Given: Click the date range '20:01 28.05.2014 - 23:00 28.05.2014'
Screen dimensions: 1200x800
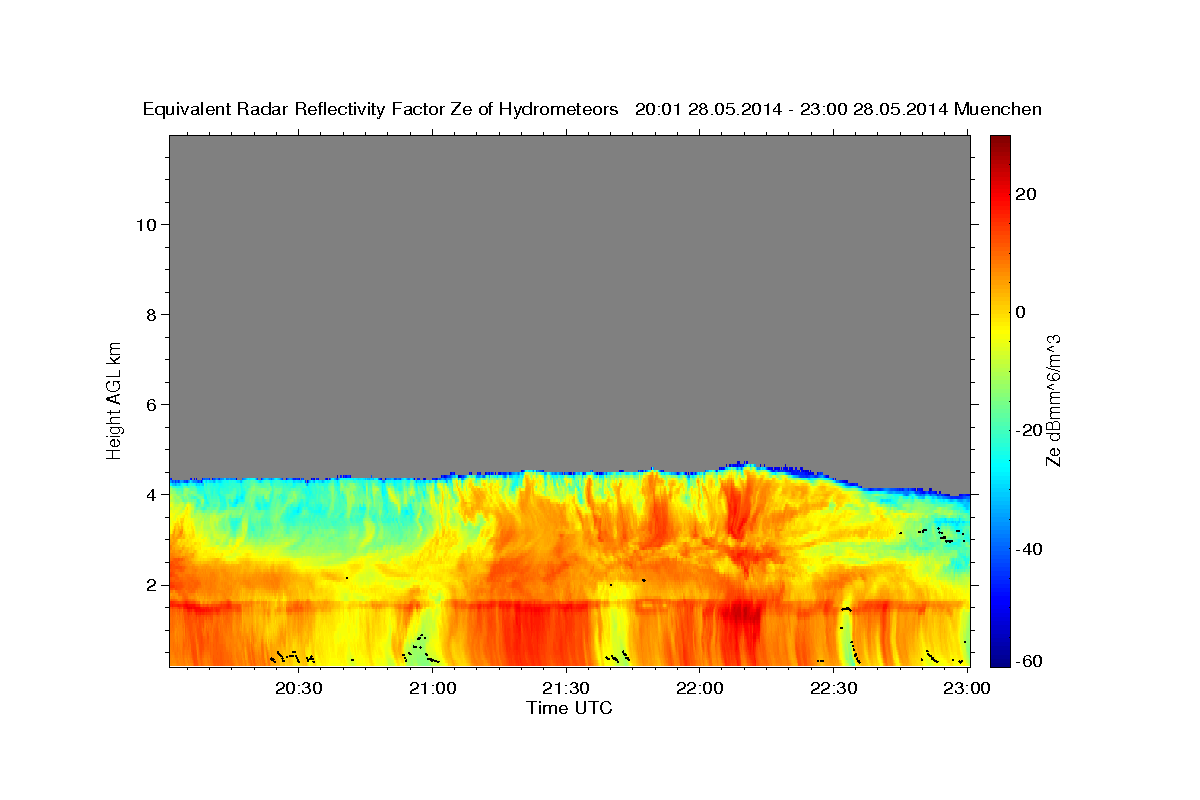Looking at the screenshot, I should [x=792, y=110].
